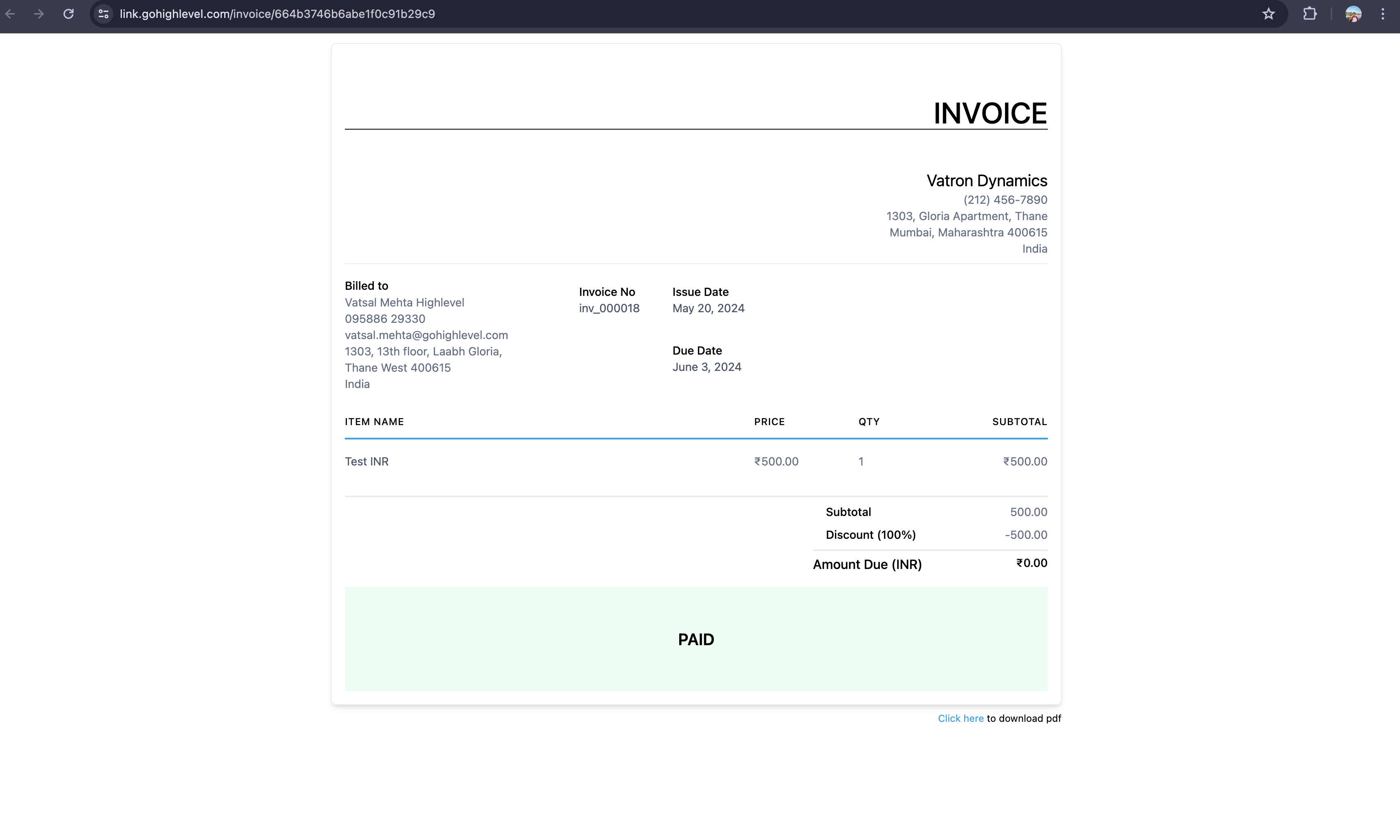The image size is (1400, 840).
Task: Click the email vatsal.mehta@gohighlevel.com
Action: pos(426,336)
